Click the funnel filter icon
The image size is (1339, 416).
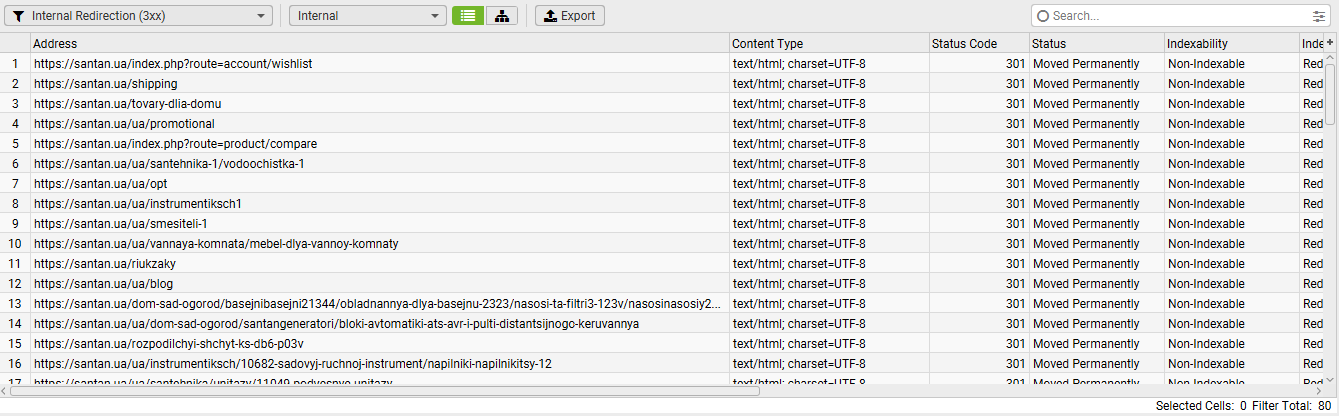tap(19, 16)
